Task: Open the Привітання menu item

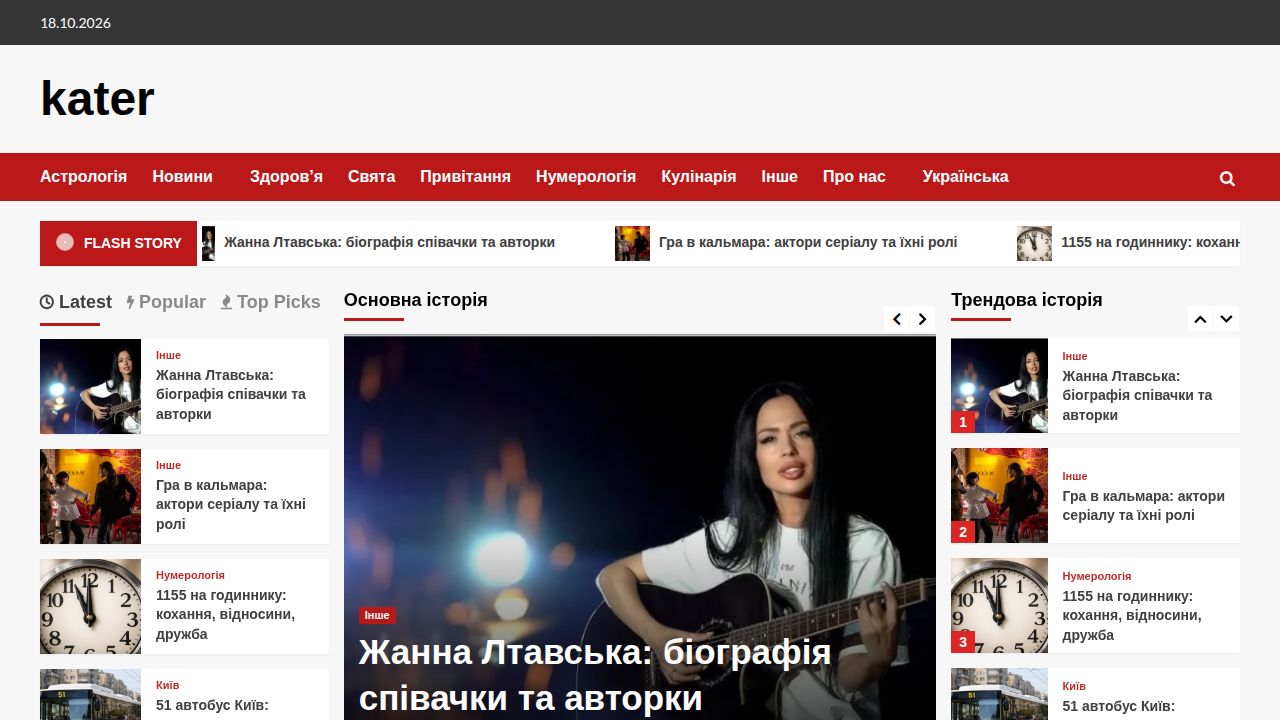Action: [465, 177]
